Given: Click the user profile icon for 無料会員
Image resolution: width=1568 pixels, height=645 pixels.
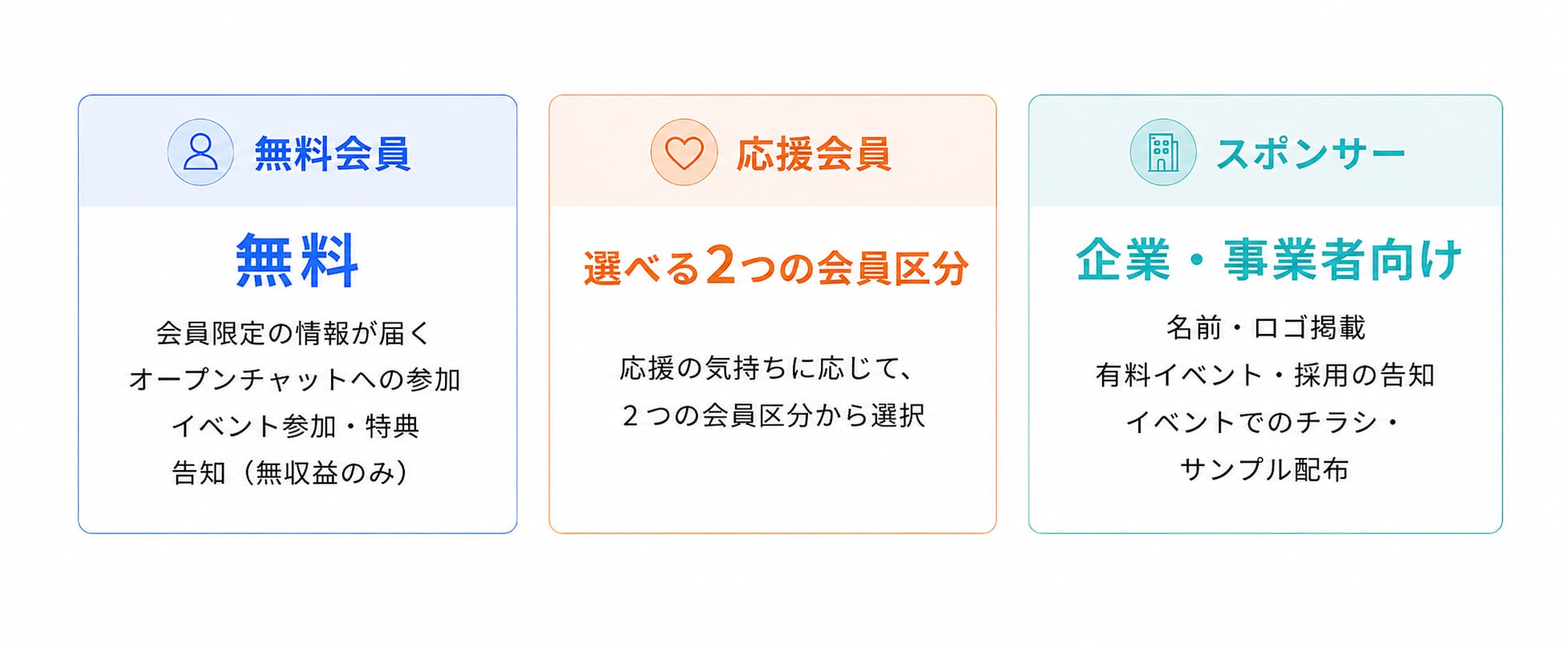Looking at the screenshot, I should (x=200, y=152).
